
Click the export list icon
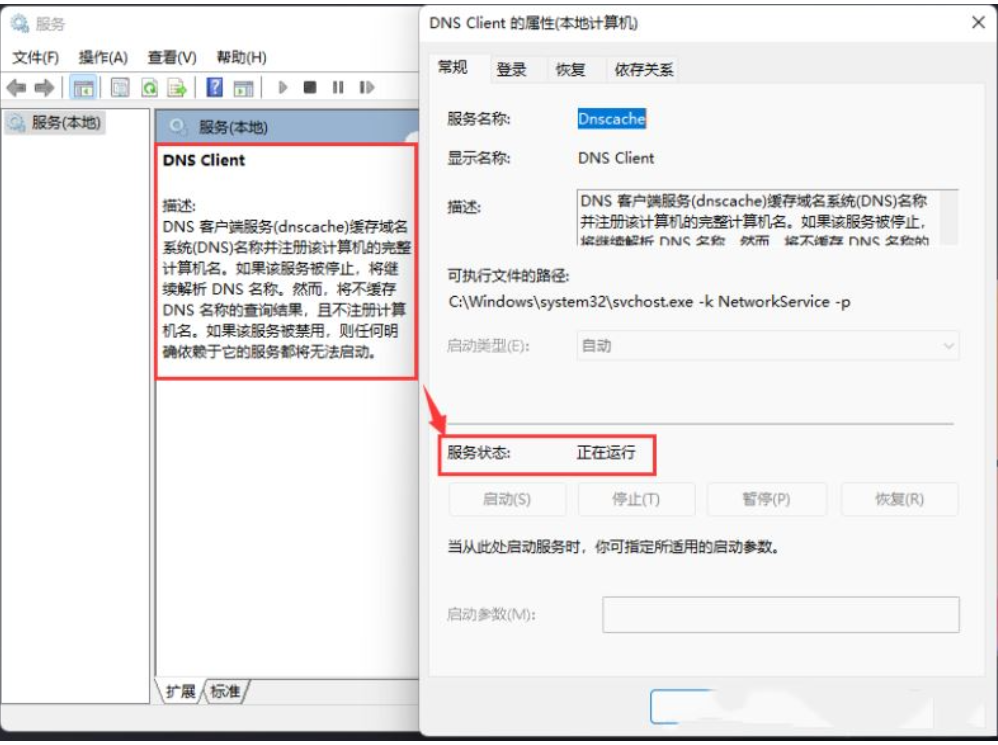179,85
